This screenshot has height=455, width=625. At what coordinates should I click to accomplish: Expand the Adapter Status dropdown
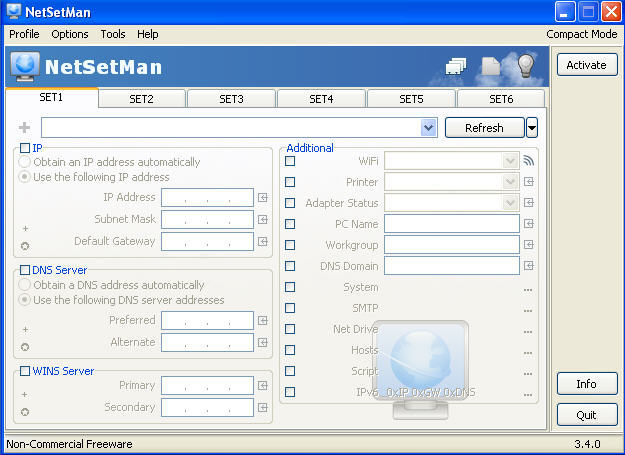click(510, 203)
